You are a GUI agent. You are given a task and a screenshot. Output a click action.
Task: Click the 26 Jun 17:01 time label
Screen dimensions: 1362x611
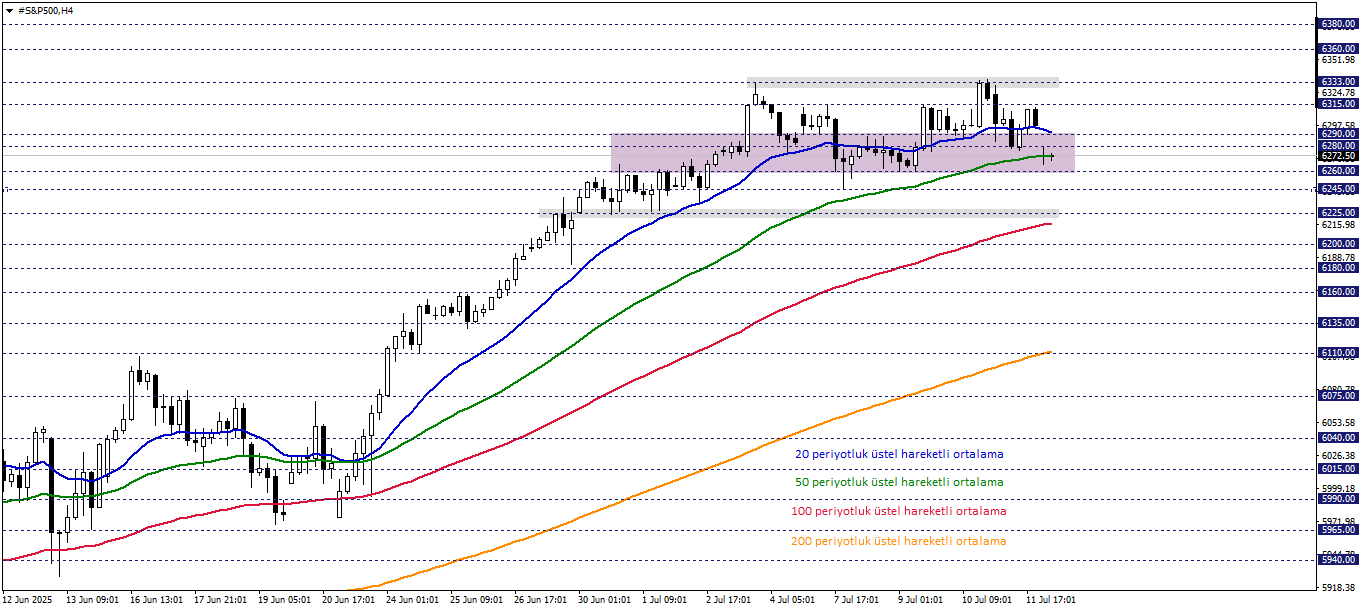point(540,600)
